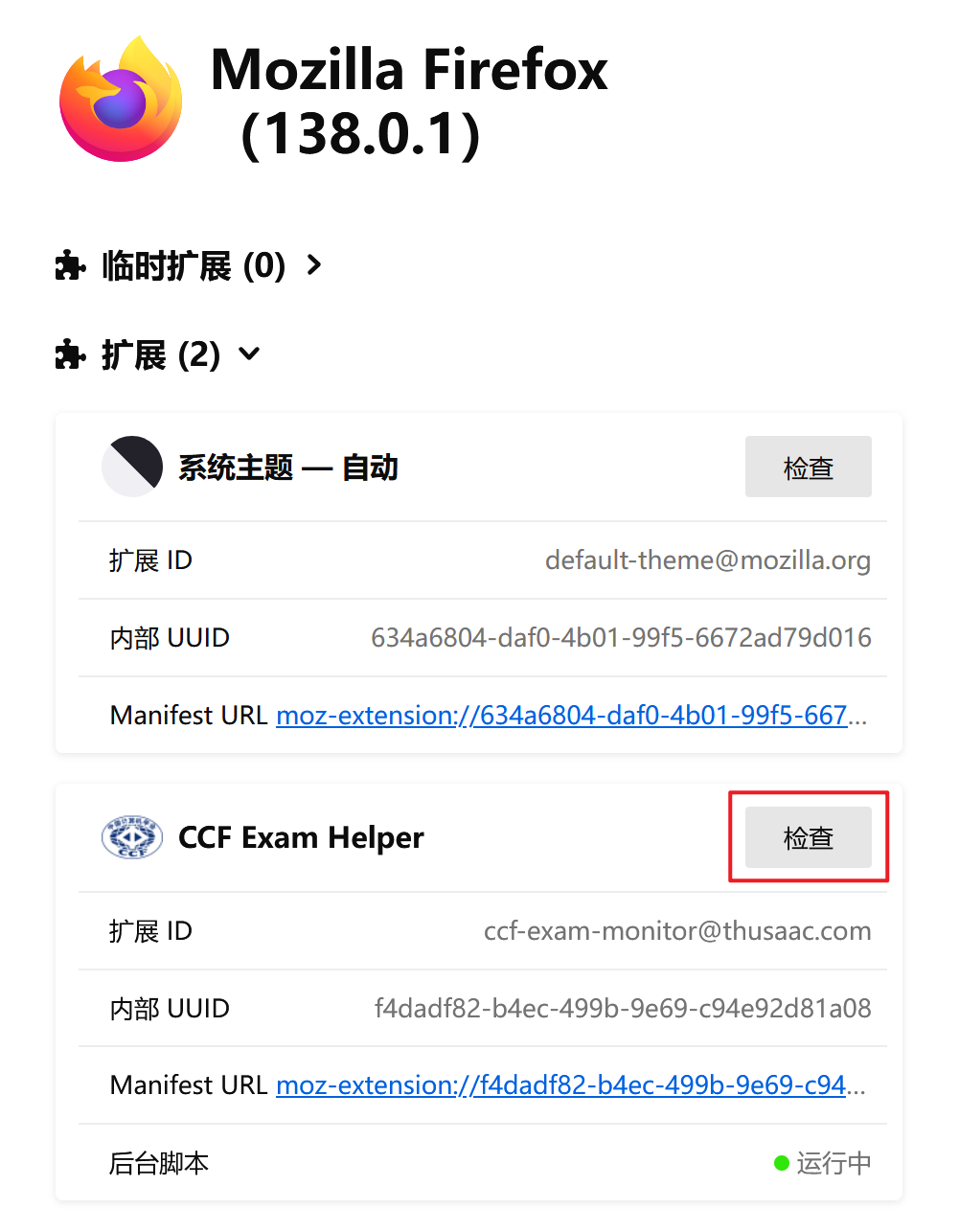The width and height of the screenshot is (959, 1232).
Task: Click the f4dadf82 internal UUID value
Action: [x=623, y=1009]
